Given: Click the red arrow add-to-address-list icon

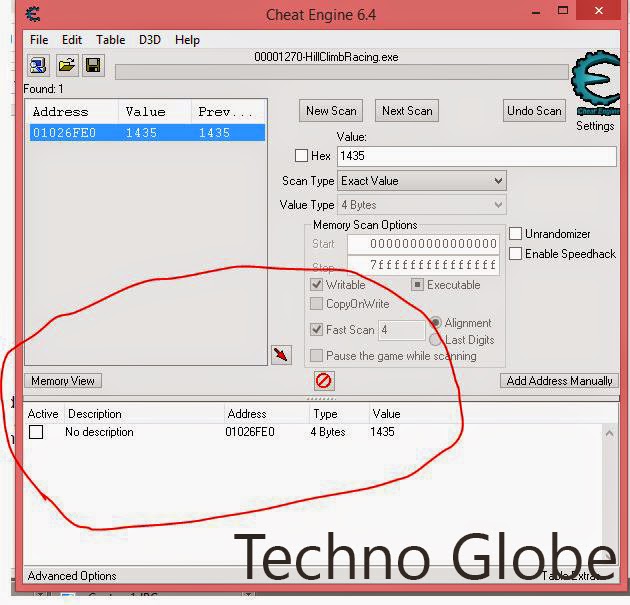Looking at the screenshot, I should (x=281, y=355).
